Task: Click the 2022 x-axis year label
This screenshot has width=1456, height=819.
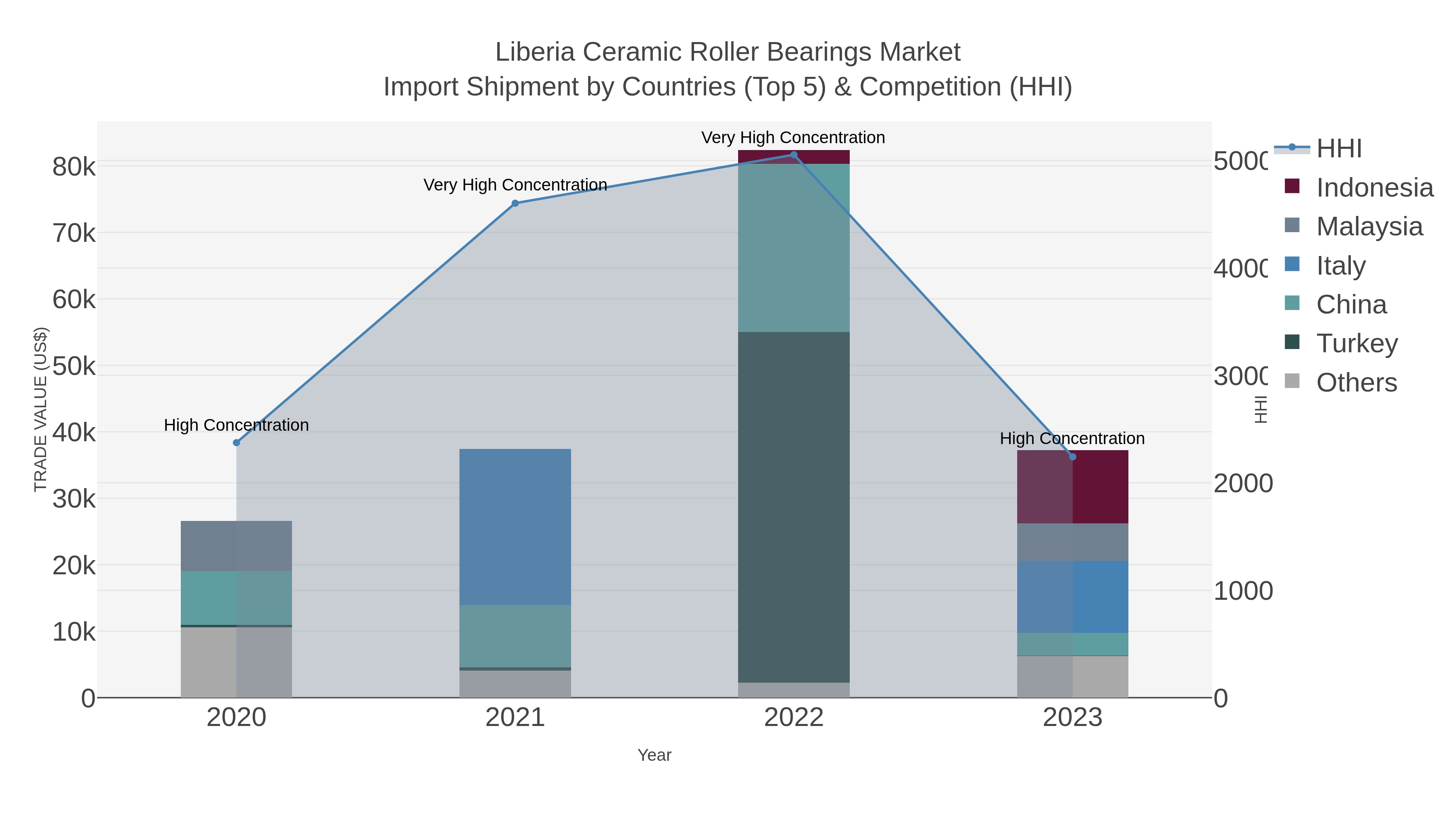Action: [794, 717]
